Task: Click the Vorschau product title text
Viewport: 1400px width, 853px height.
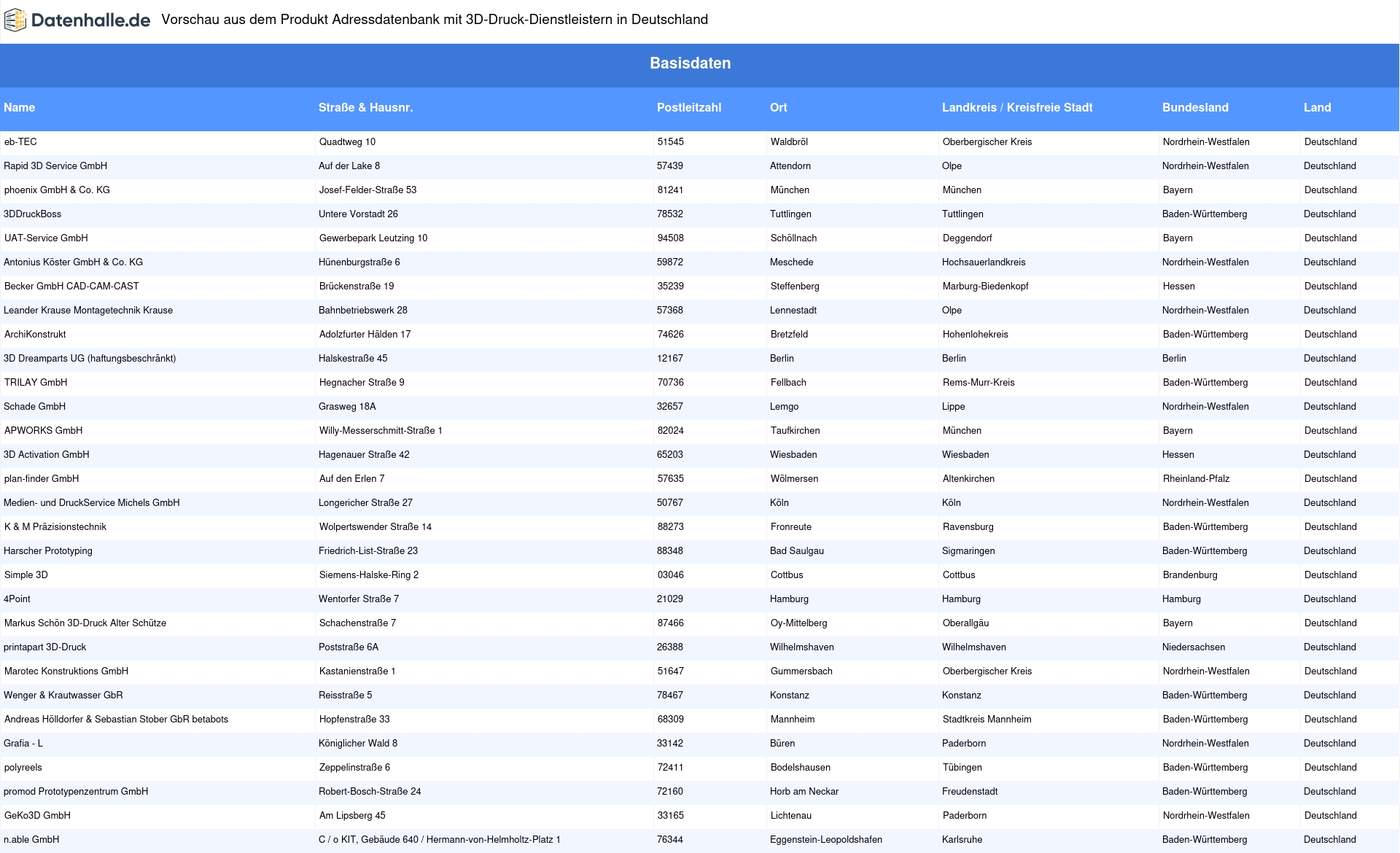Action: click(x=435, y=20)
